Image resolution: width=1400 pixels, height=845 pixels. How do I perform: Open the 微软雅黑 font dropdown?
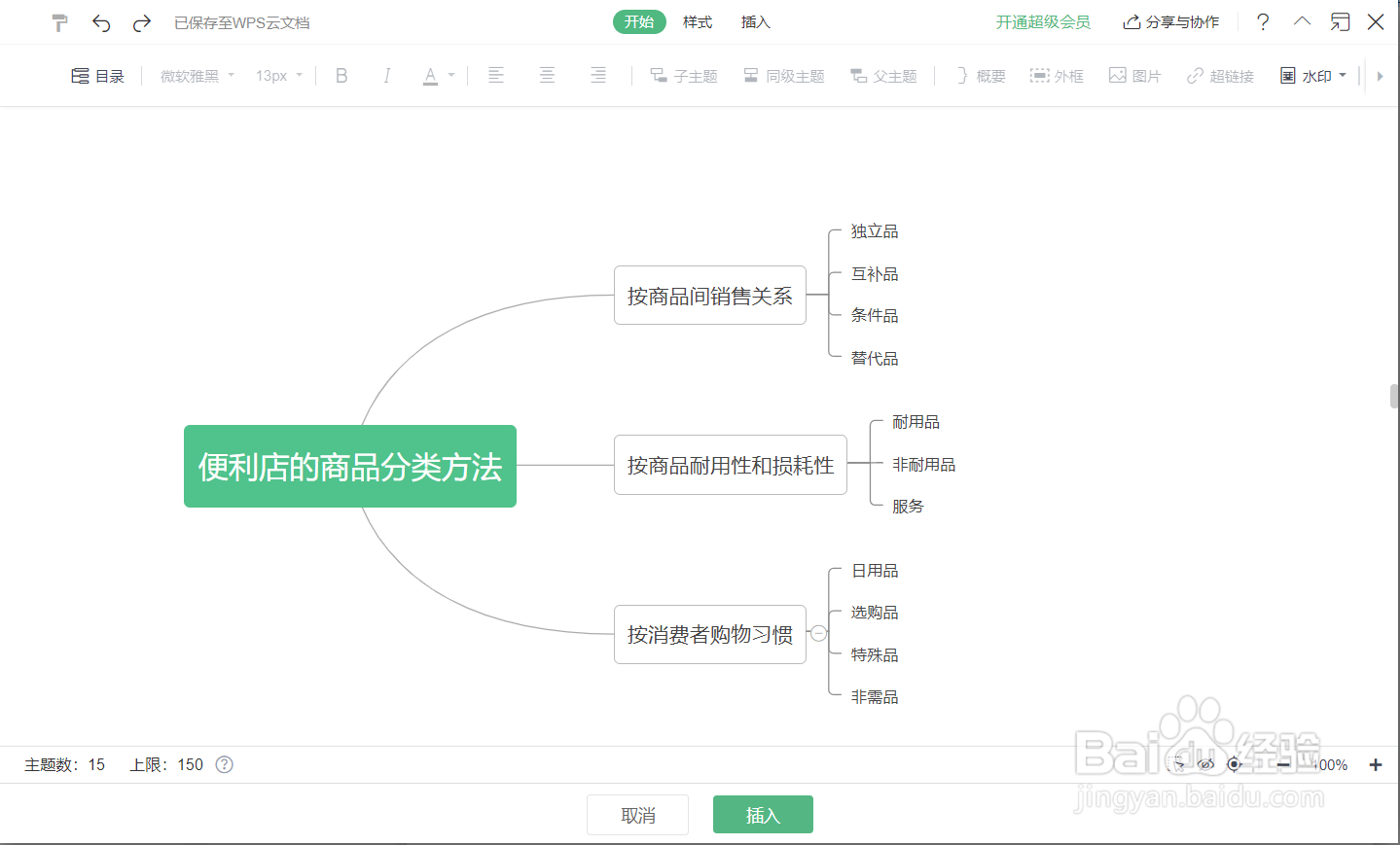click(x=197, y=76)
